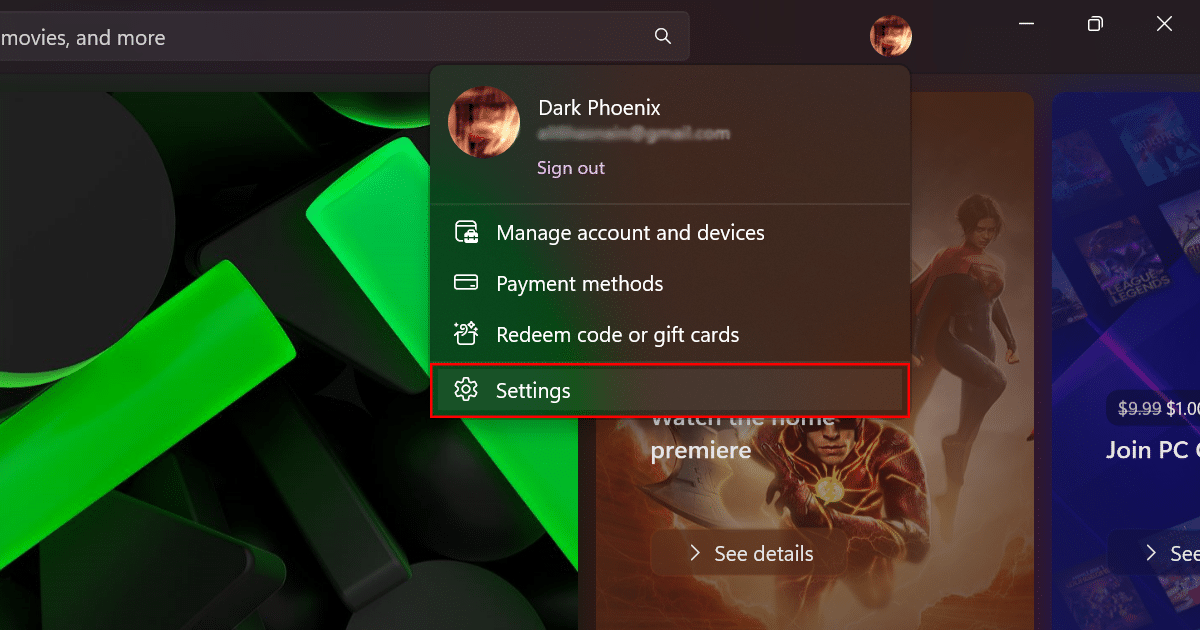1200x630 pixels.
Task: Sign out of the Dark Phoenix account
Action: coord(570,168)
